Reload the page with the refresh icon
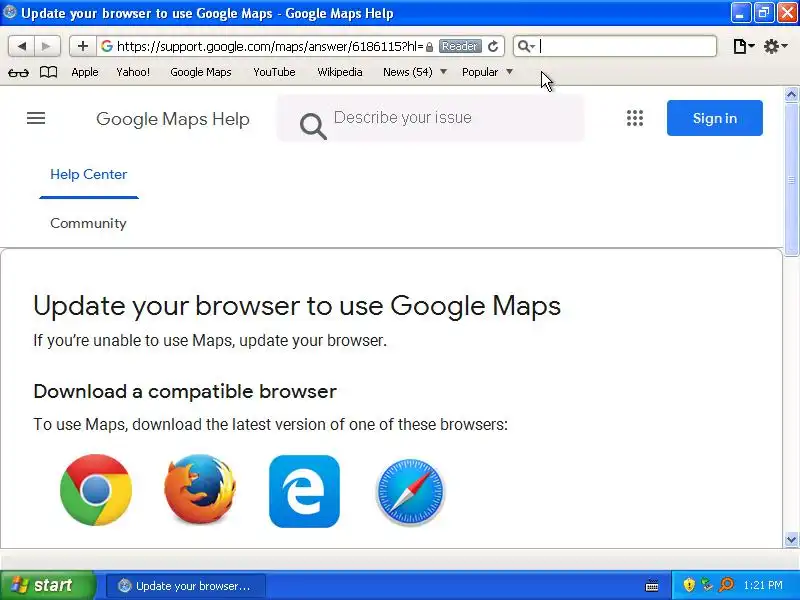Image resolution: width=800 pixels, height=600 pixels. tap(493, 46)
